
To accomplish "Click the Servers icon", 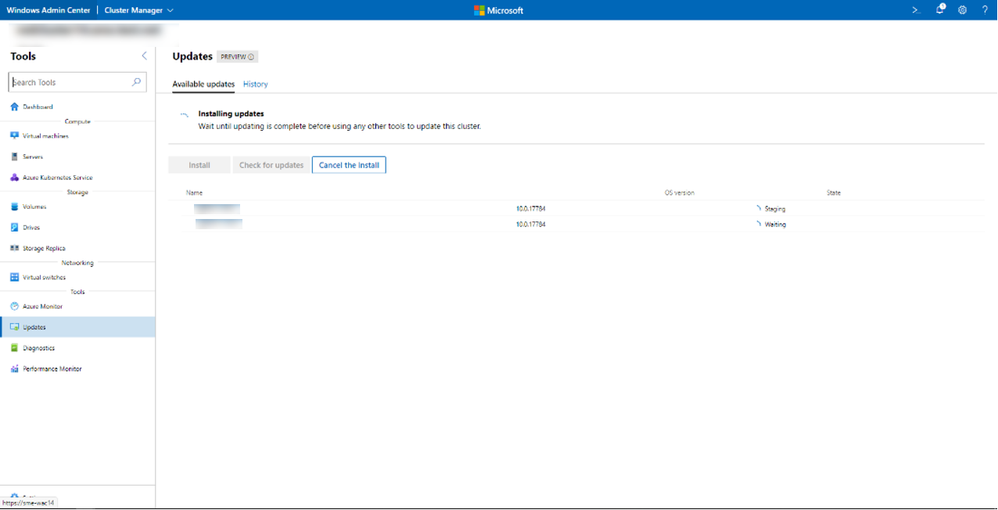I will [15, 157].
